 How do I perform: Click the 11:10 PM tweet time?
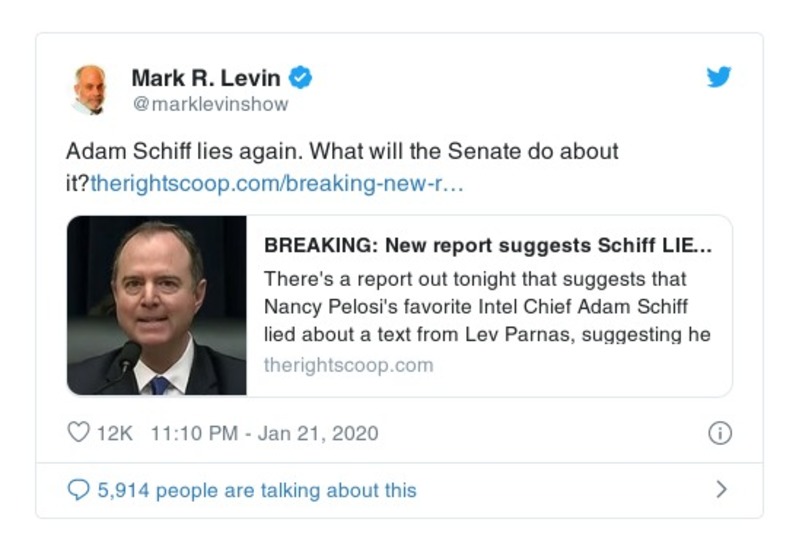[197, 433]
